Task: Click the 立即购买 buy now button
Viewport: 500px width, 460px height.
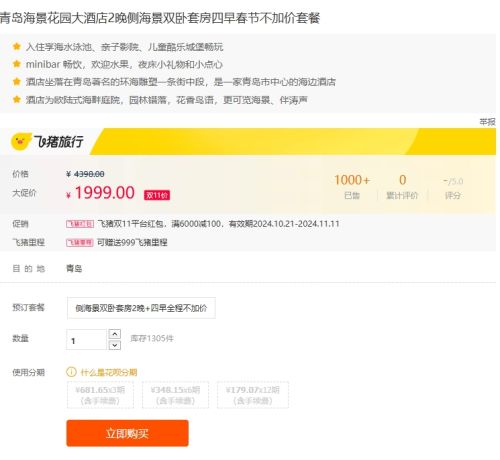Action: coord(127,433)
